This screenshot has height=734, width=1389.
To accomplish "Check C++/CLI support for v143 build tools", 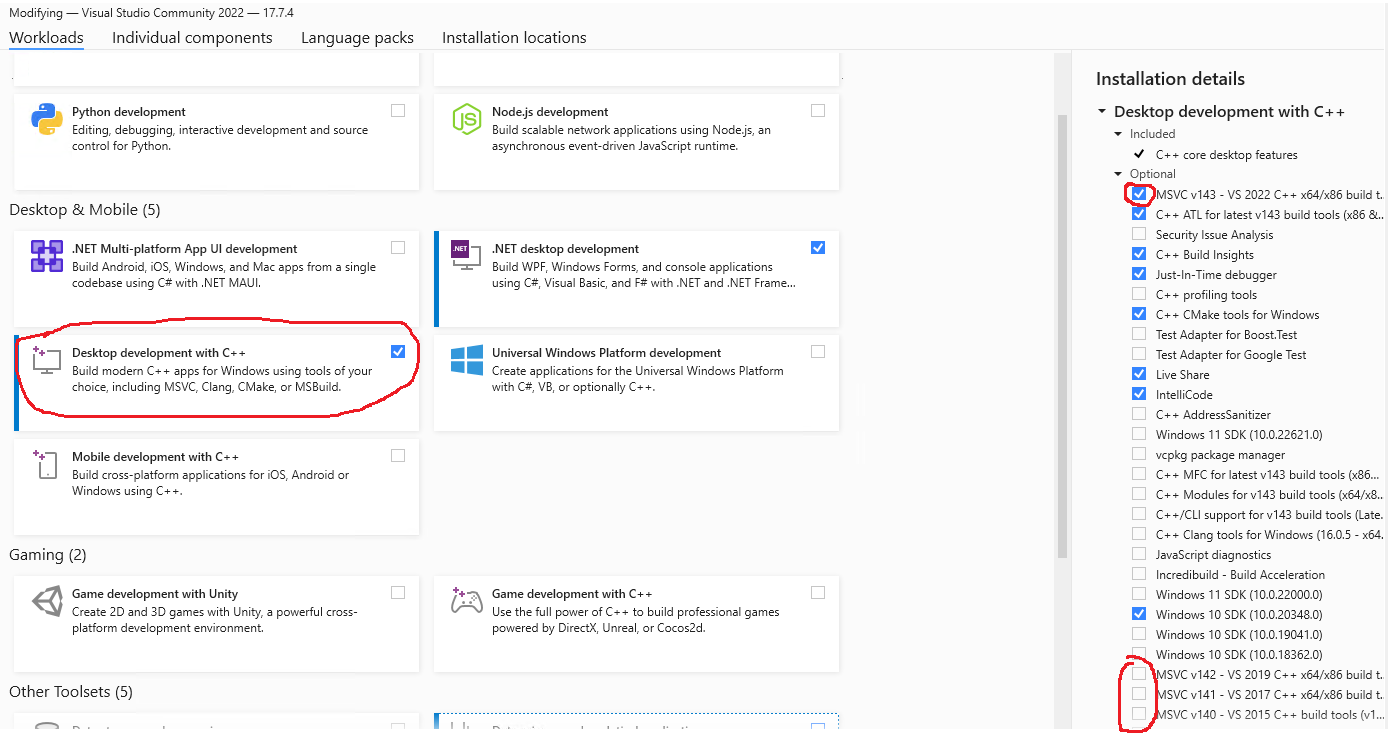I will (x=1139, y=514).
